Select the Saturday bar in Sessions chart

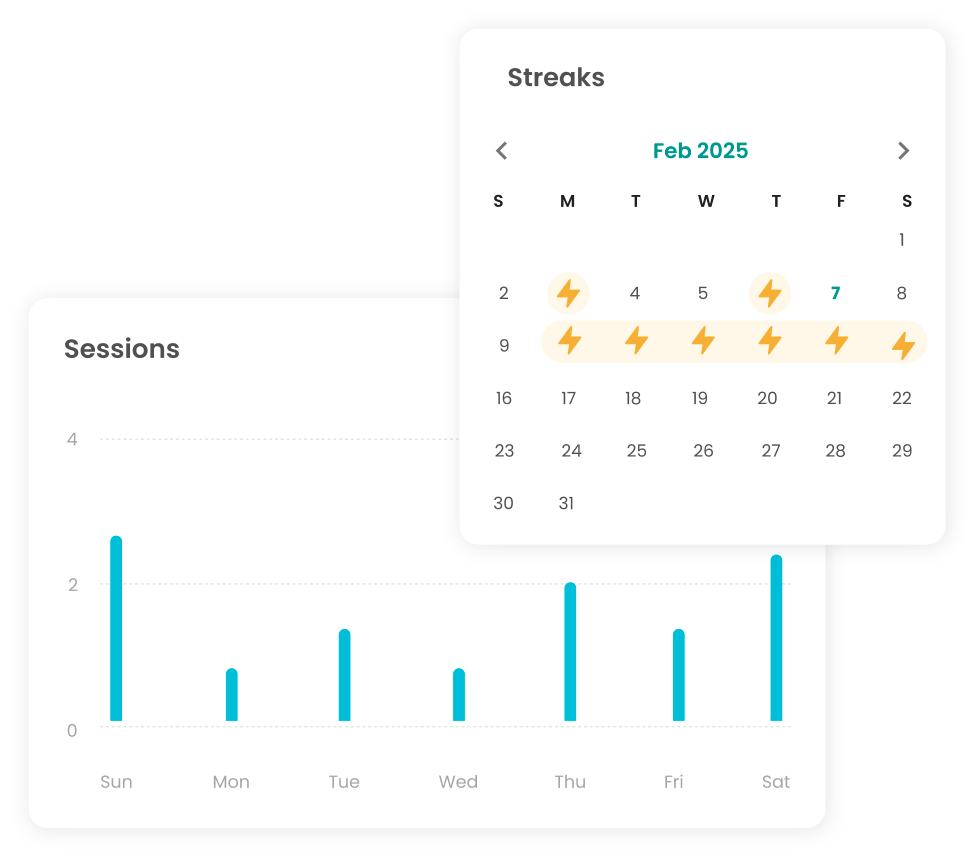click(x=776, y=638)
